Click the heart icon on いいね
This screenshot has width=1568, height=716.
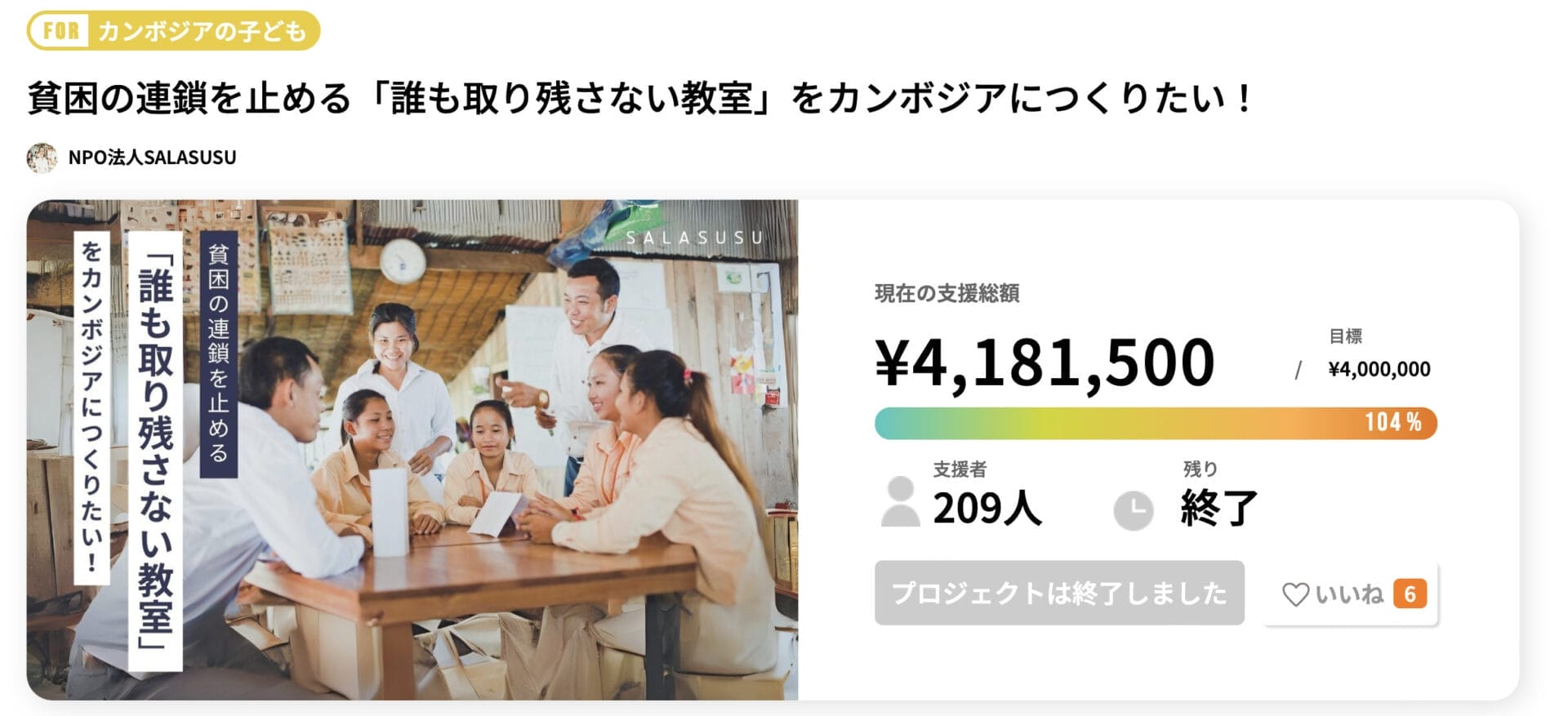click(x=1295, y=594)
